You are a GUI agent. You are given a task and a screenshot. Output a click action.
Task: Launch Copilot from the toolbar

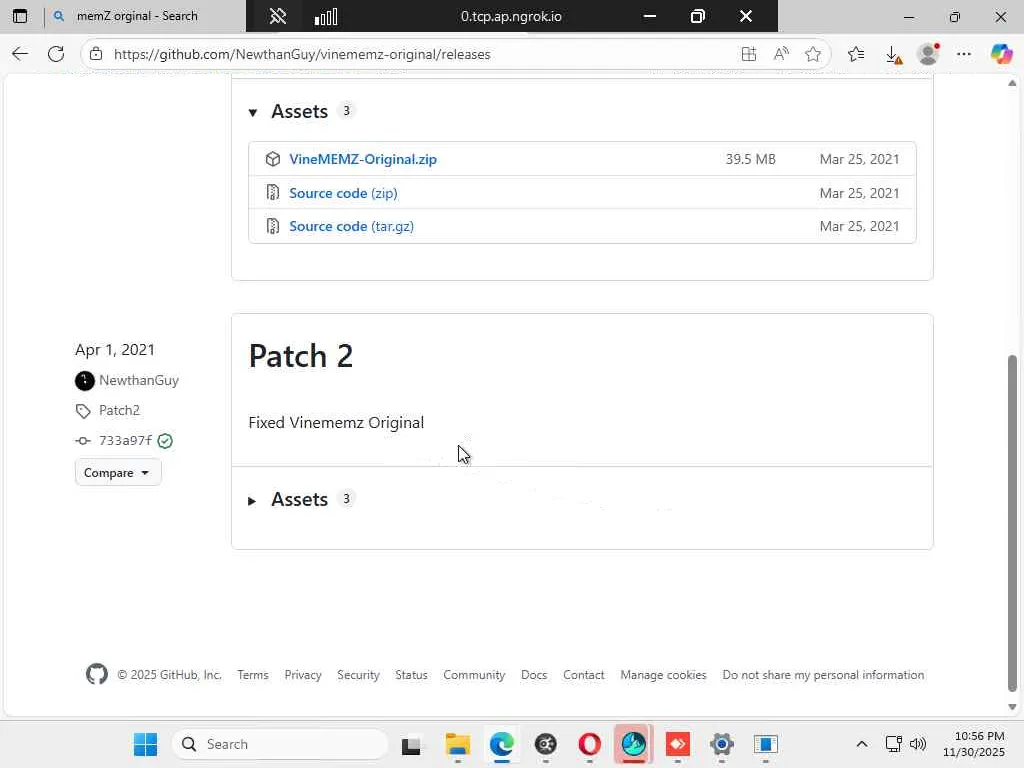pos(1001,54)
